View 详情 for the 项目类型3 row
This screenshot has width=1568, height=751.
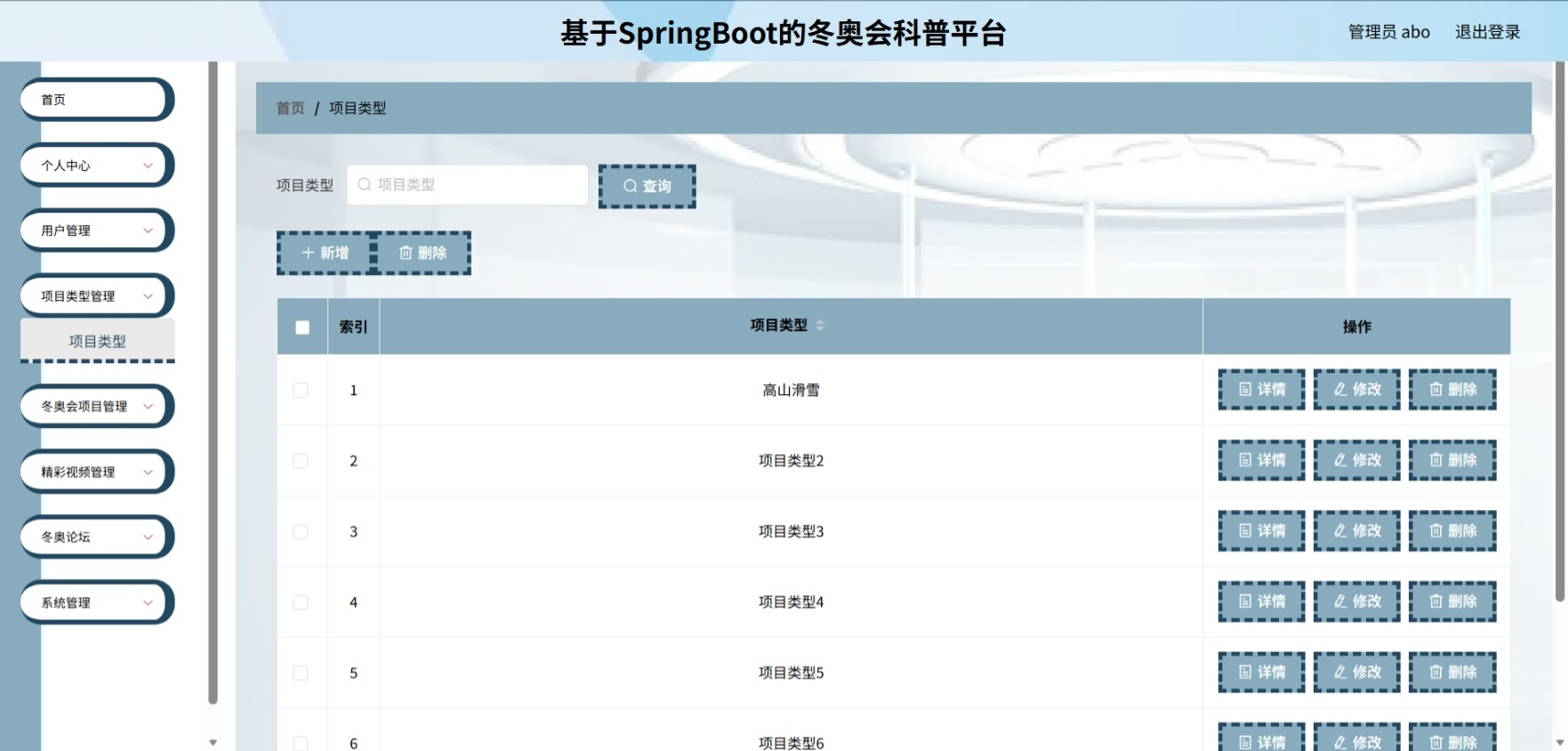tap(1261, 531)
